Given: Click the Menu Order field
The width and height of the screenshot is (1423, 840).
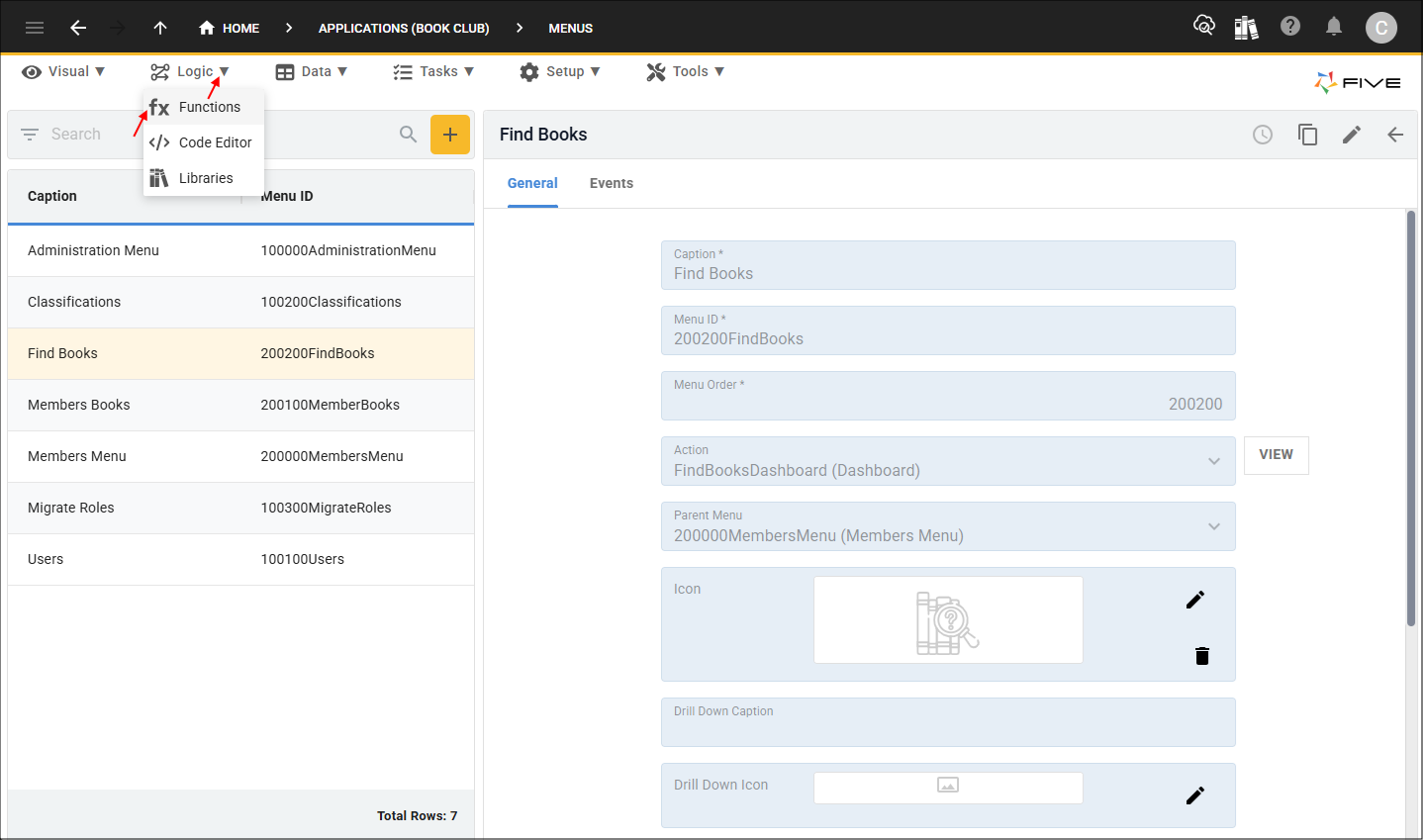Looking at the screenshot, I should tap(948, 396).
